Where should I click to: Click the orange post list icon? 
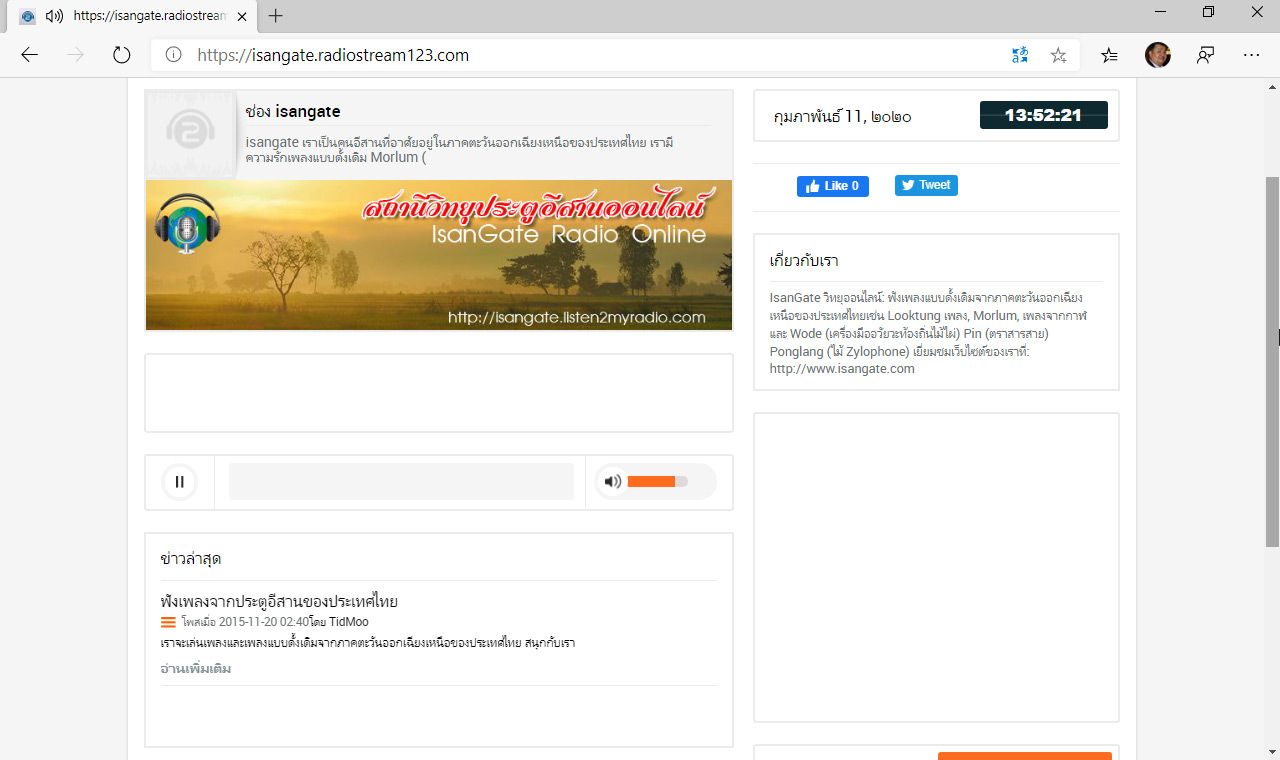168,622
